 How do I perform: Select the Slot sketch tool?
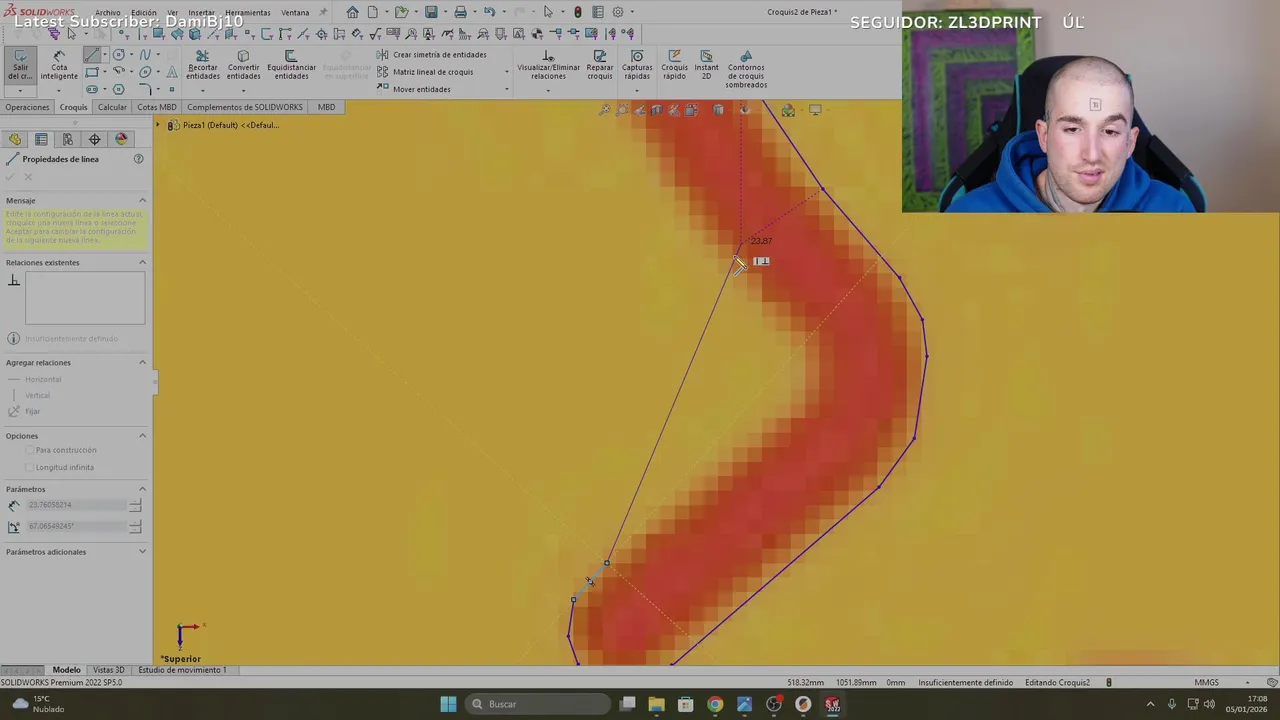pos(92,89)
